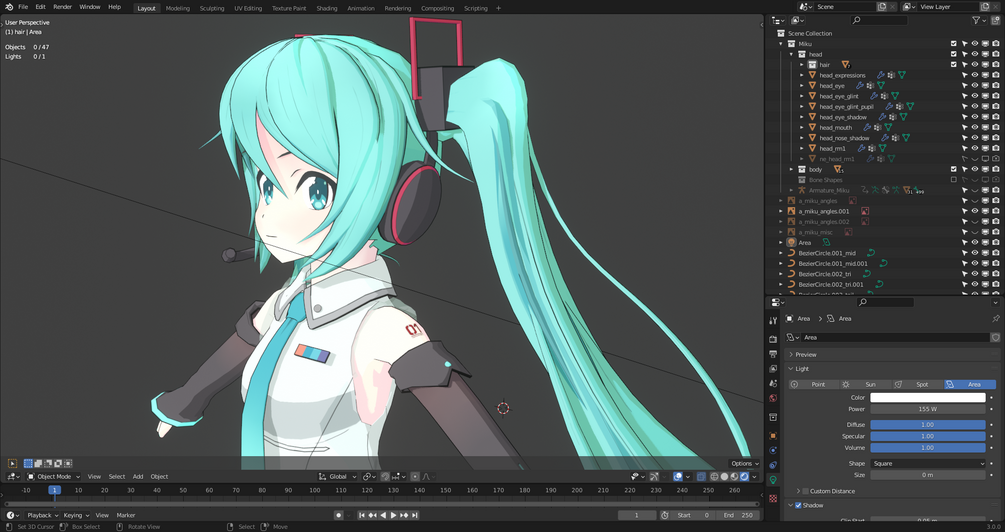Image resolution: width=1005 pixels, height=532 pixels.
Task: Open the Global transform orientation dropdown
Action: pos(338,477)
